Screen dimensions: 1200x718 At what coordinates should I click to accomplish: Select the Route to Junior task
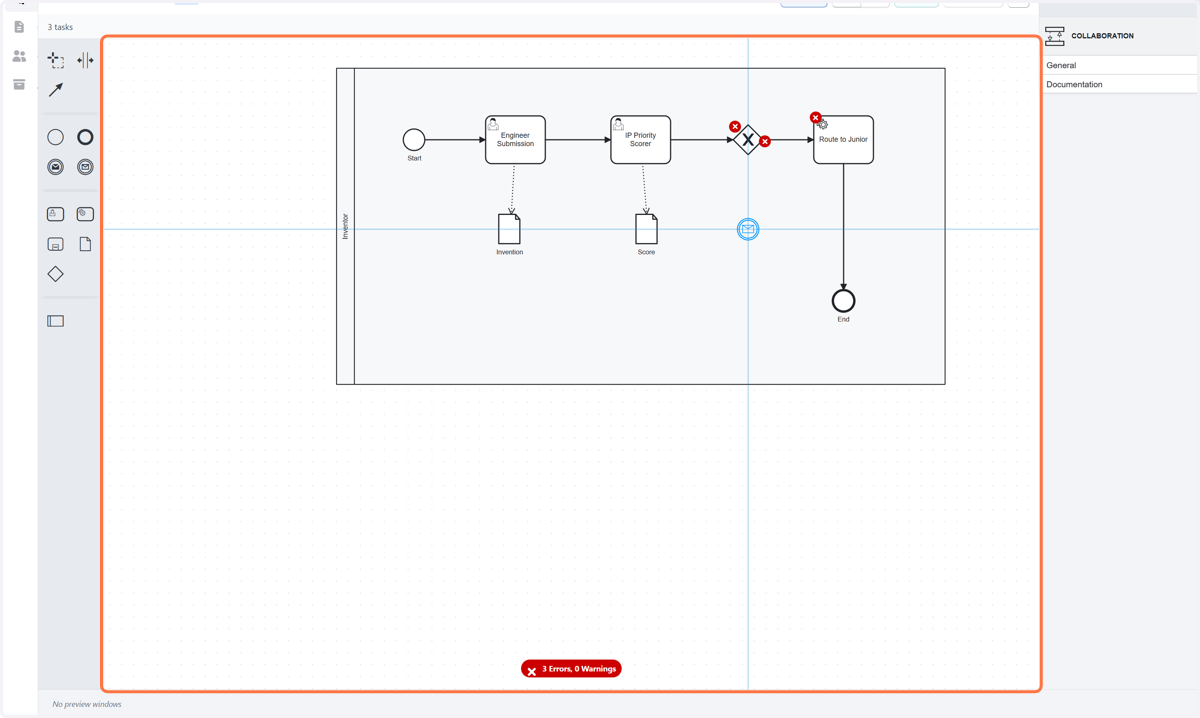click(x=843, y=140)
